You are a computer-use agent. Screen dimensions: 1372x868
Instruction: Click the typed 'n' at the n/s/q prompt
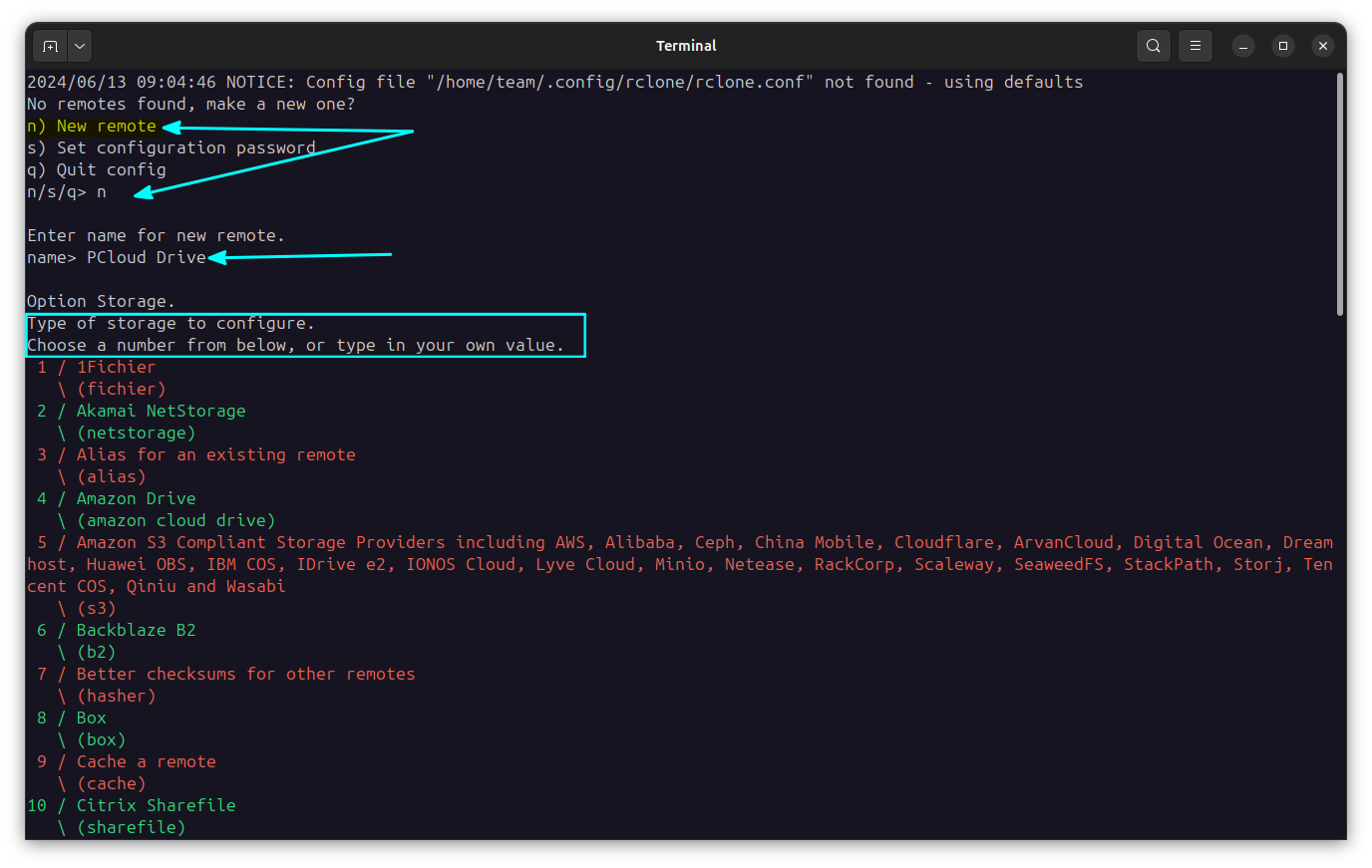pyautogui.click(x=102, y=191)
